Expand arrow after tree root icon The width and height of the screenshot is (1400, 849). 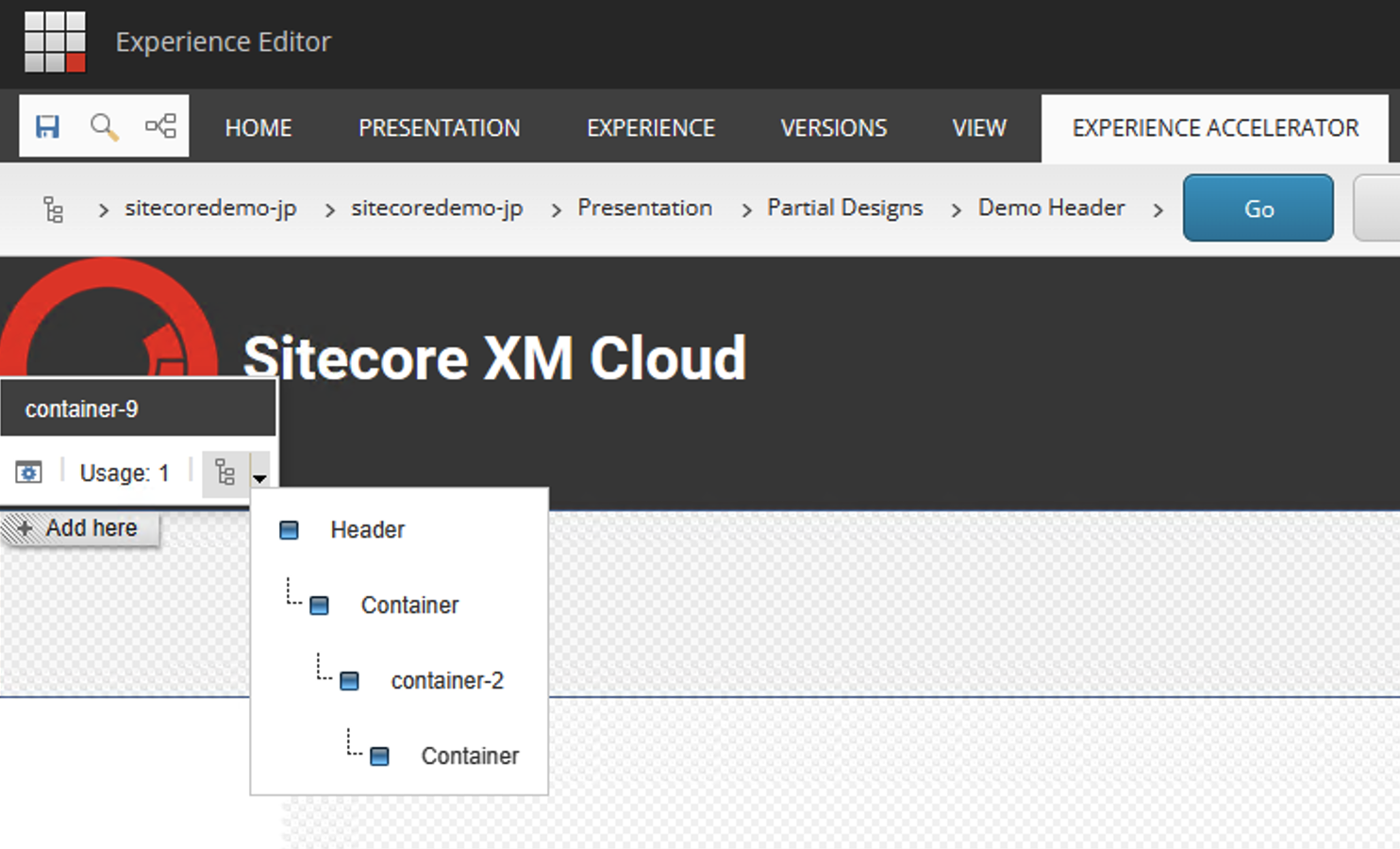pyautogui.click(x=104, y=209)
